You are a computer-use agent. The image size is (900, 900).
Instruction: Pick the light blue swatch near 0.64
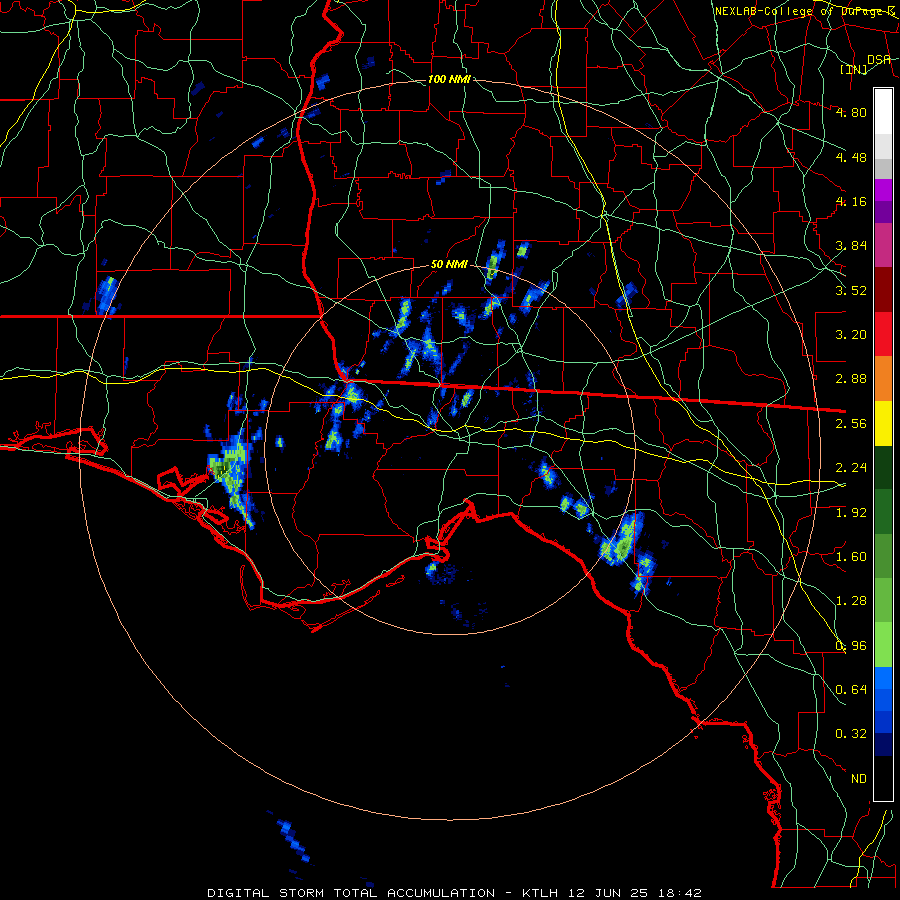tap(883, 678)
